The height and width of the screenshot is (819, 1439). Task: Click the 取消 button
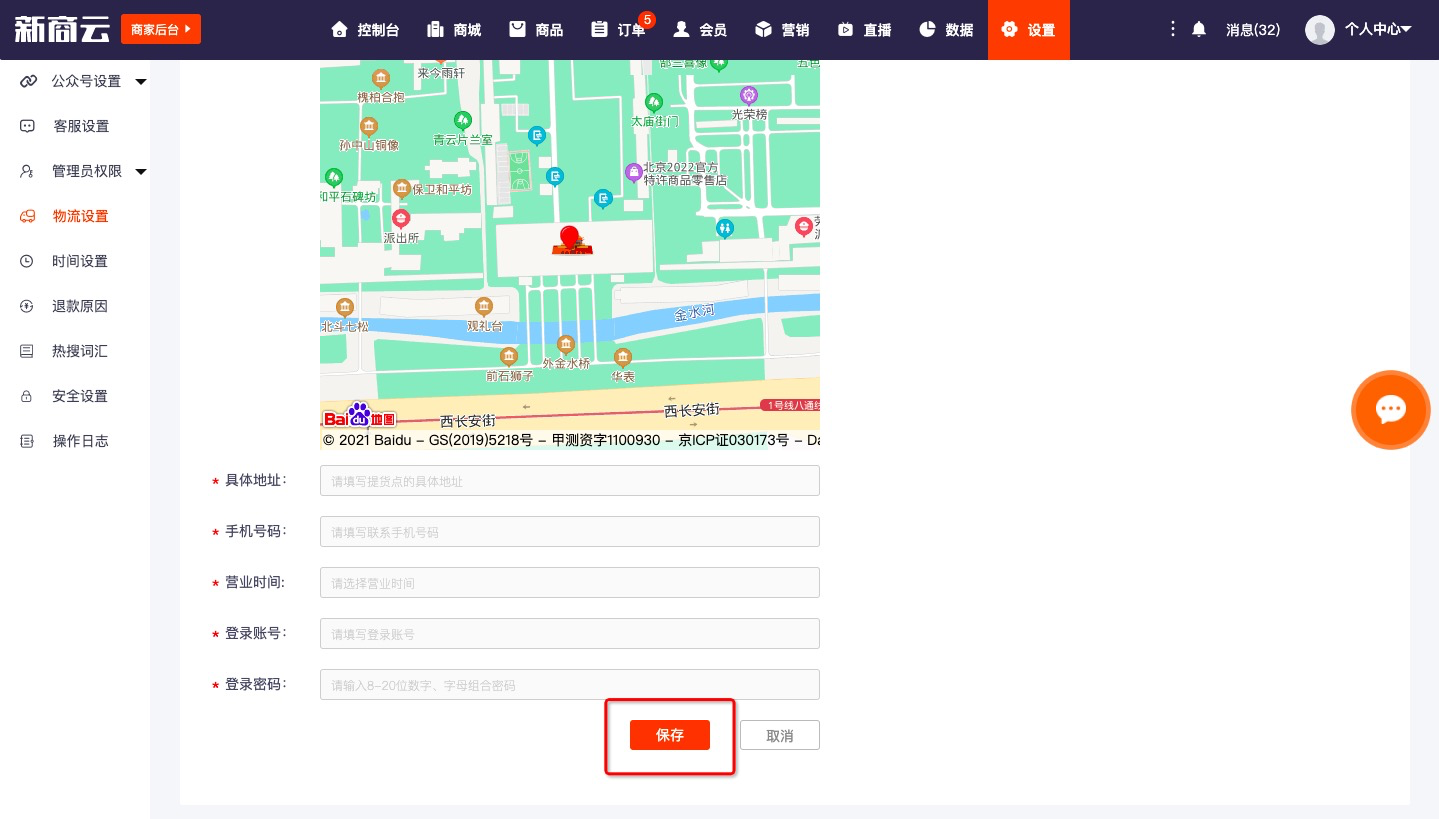click(780, 735)
